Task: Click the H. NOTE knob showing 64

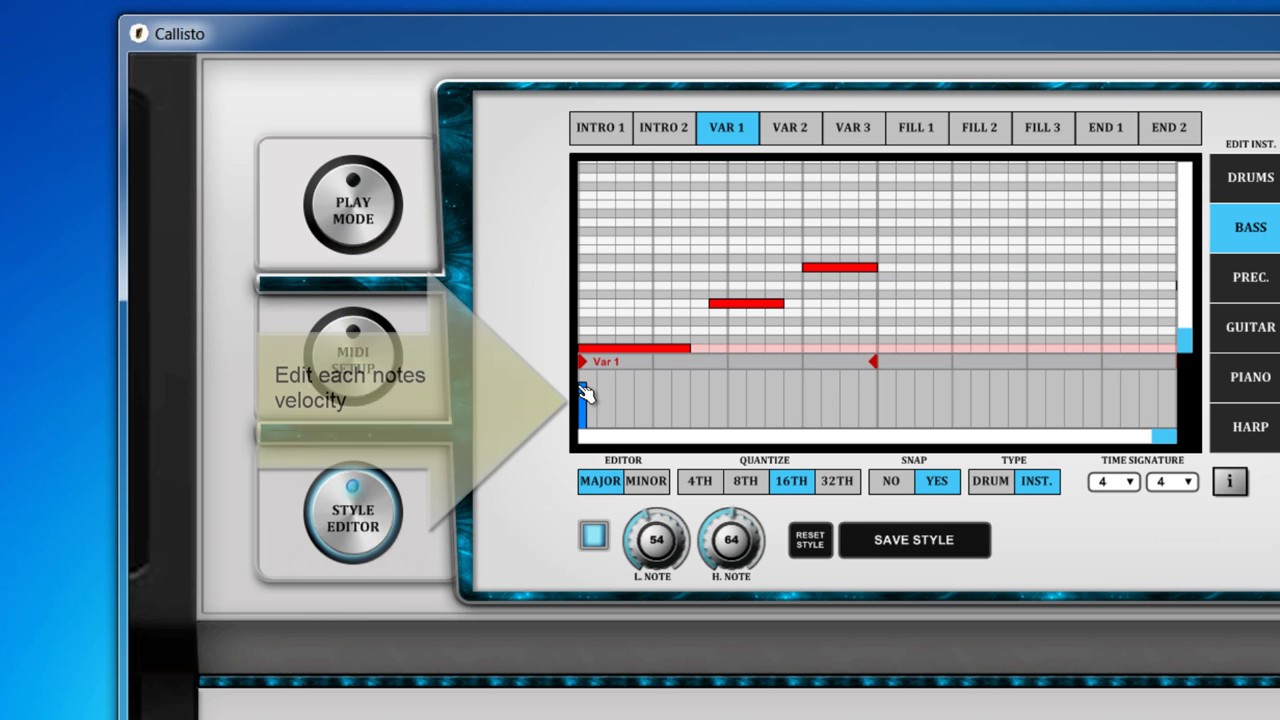Action: point(731,540)
